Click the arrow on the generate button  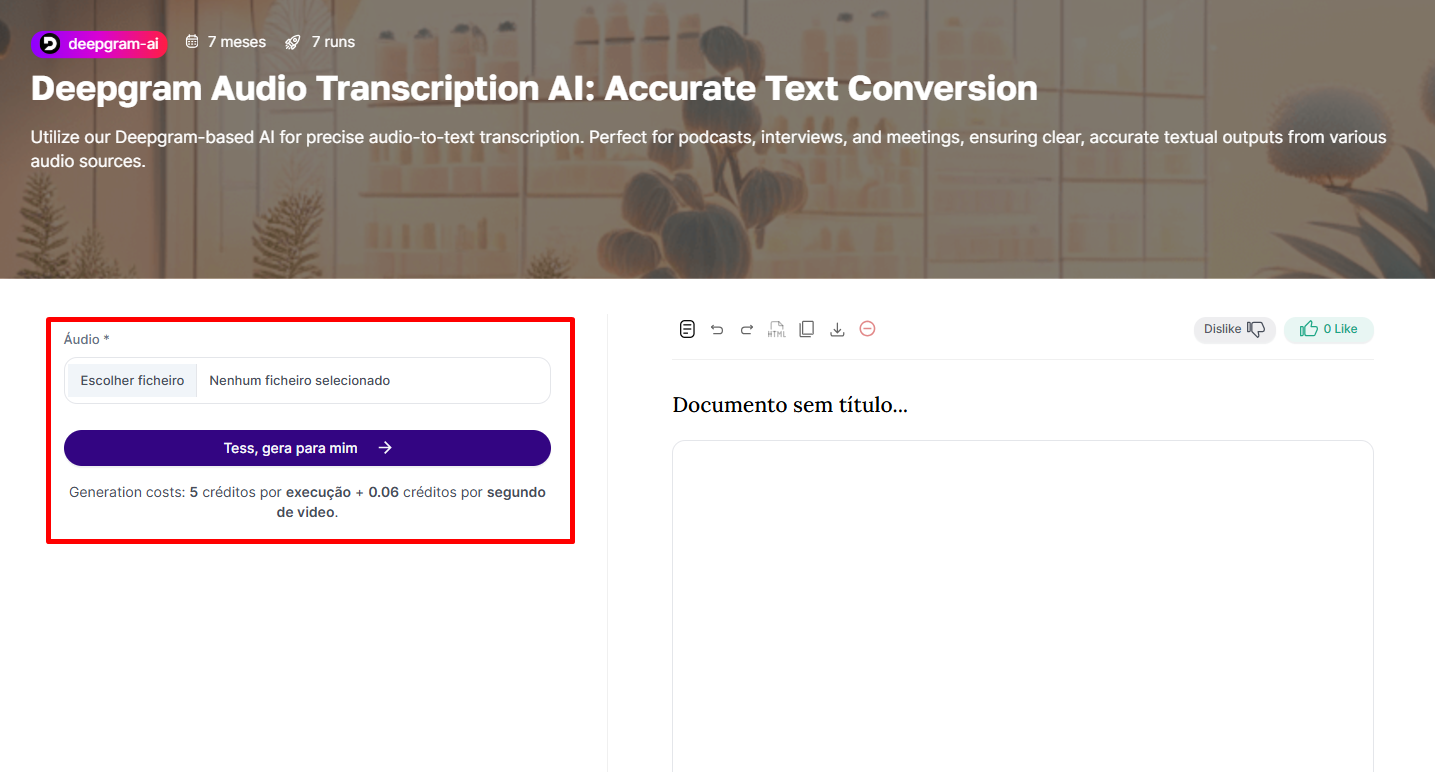click(x=385, y=448)
